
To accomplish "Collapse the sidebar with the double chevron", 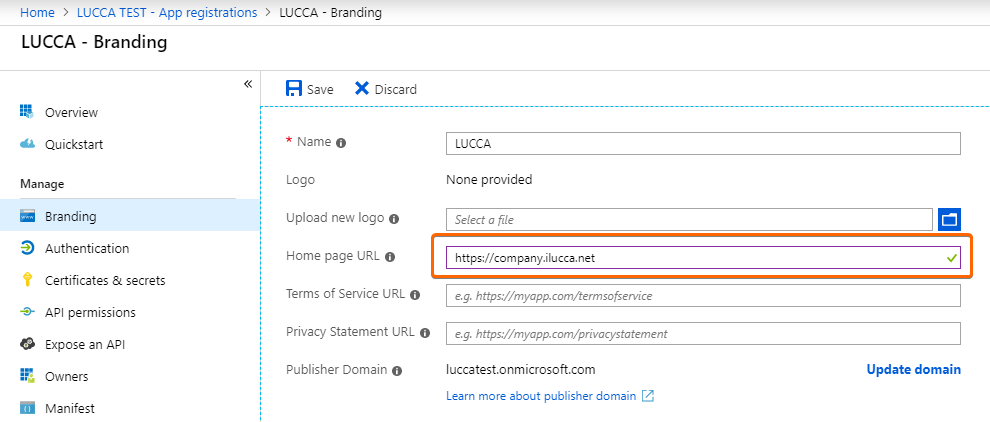I will (x=248, y=84).
